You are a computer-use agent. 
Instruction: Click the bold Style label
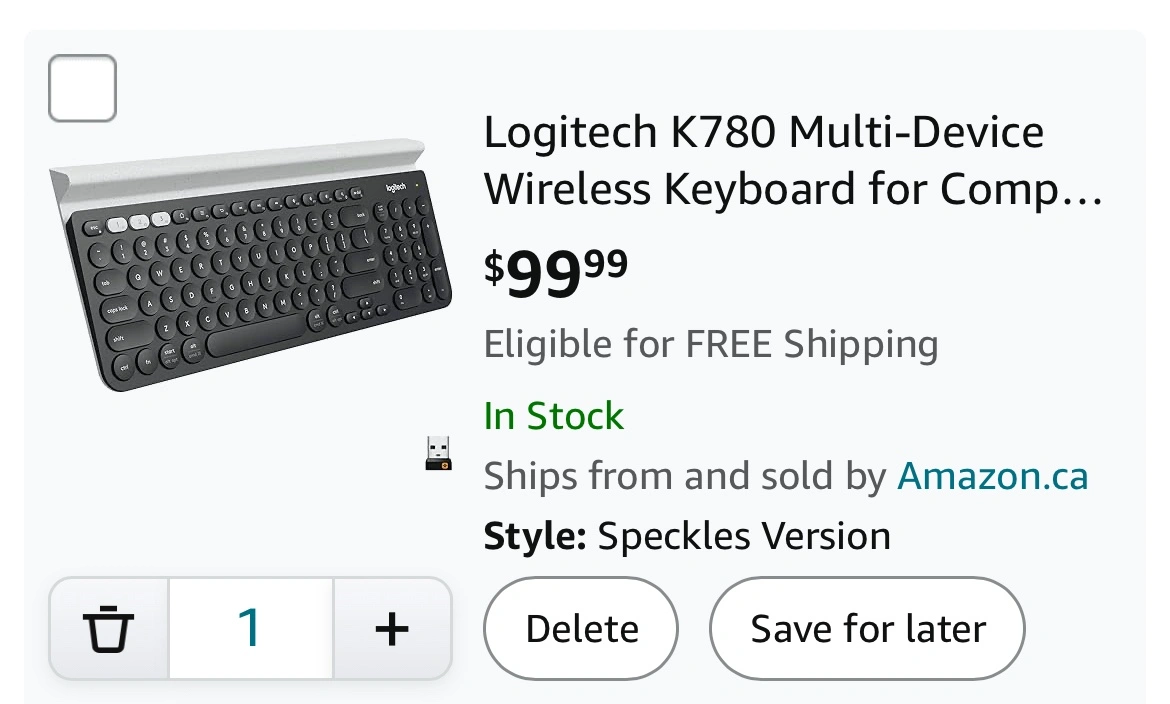click(534, 536)
